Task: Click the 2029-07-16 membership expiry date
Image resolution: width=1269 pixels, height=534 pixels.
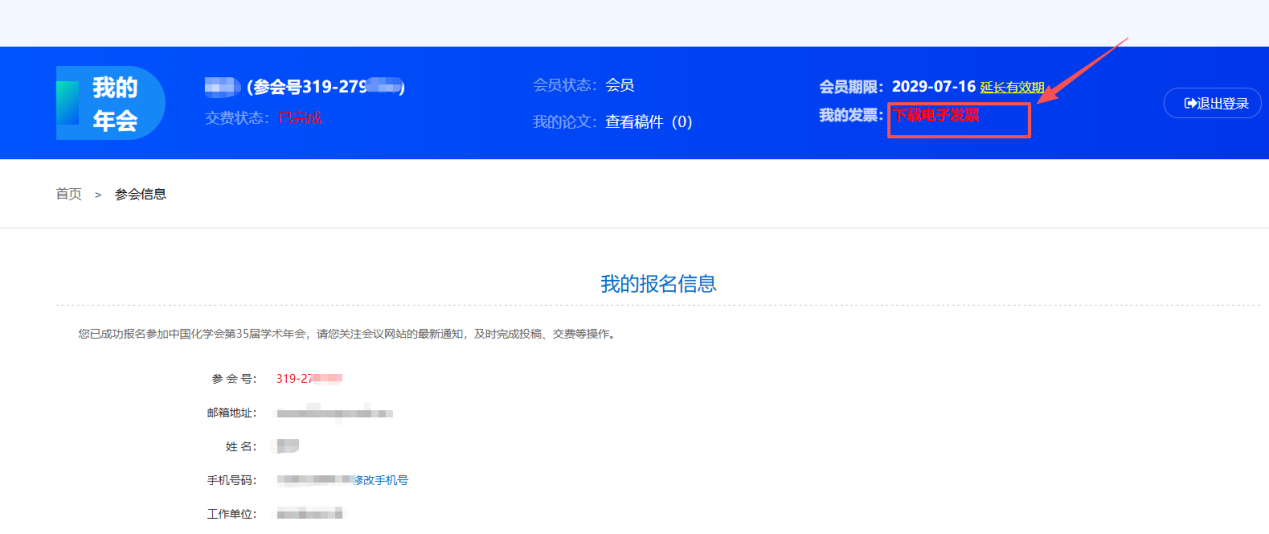Action: click(933, 87)
